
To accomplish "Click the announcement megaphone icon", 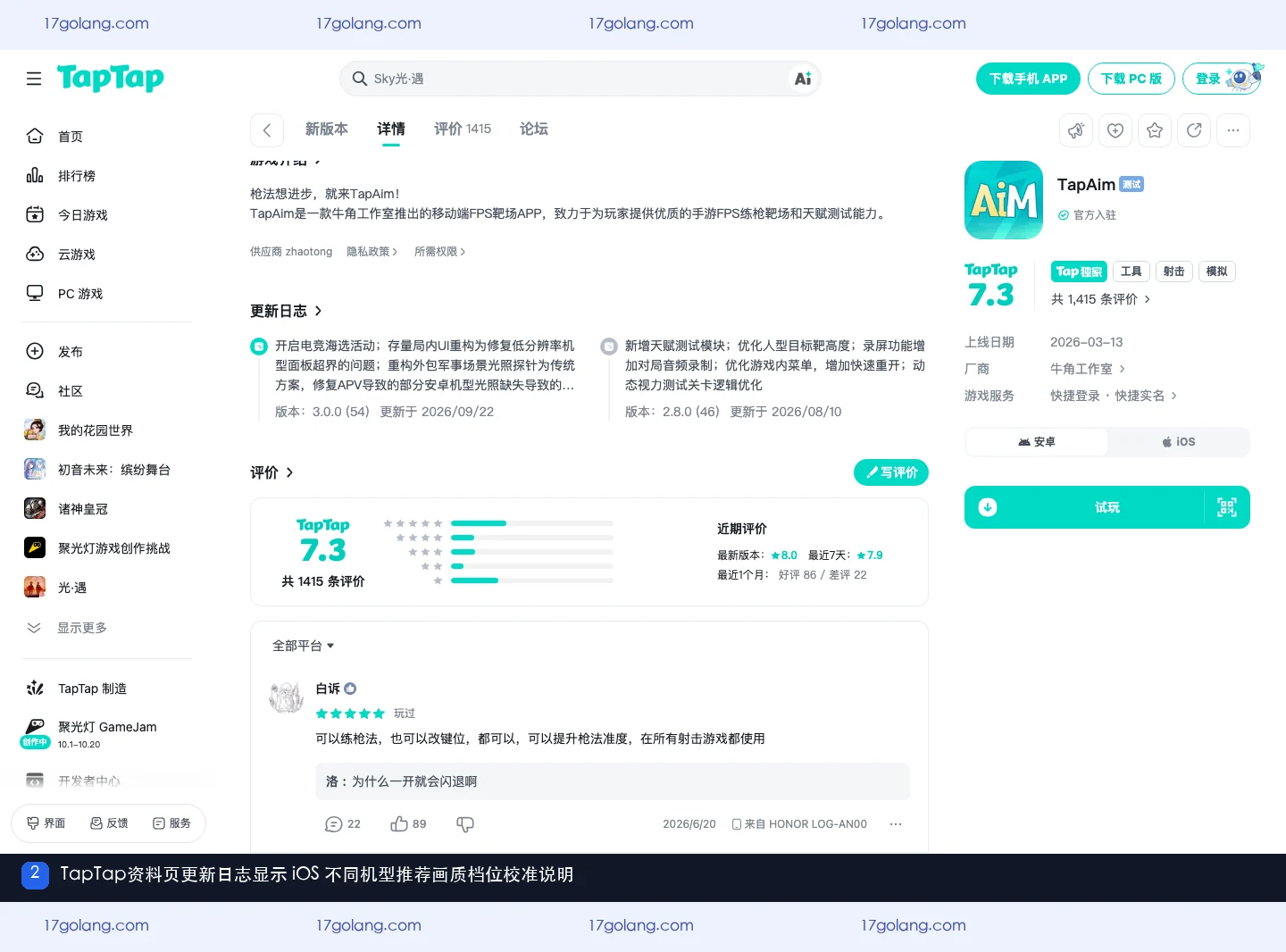I will coord(1076,130).
